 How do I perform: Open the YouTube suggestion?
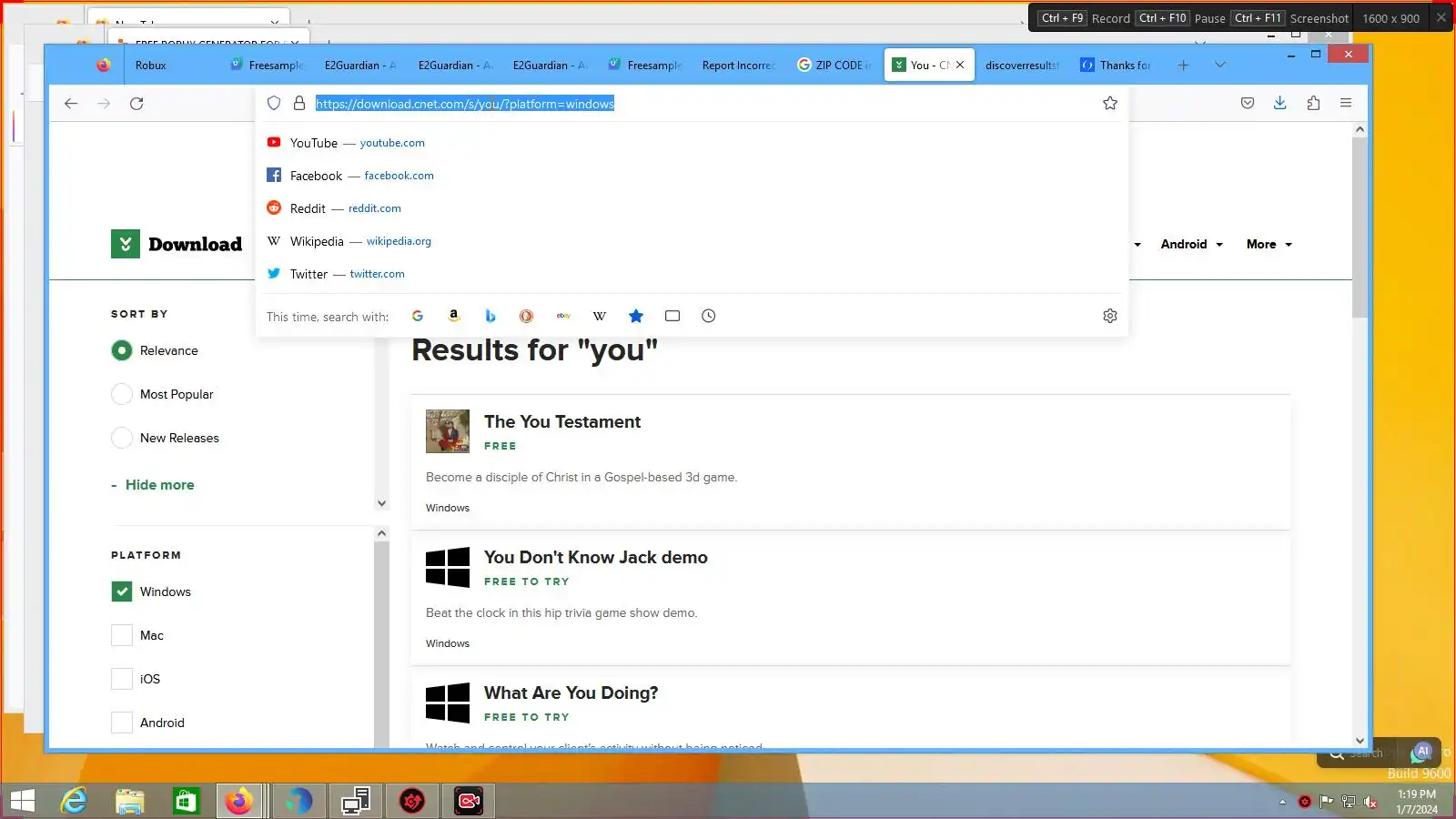point(692,143)
